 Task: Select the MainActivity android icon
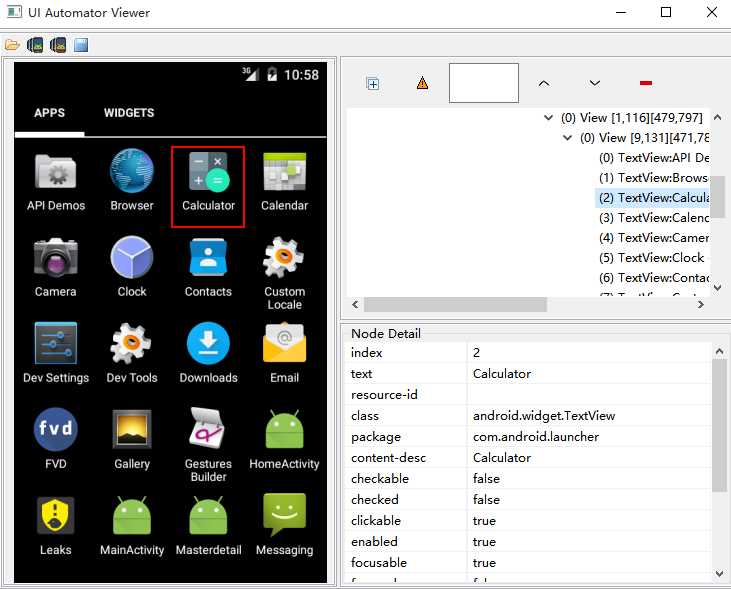132,515
